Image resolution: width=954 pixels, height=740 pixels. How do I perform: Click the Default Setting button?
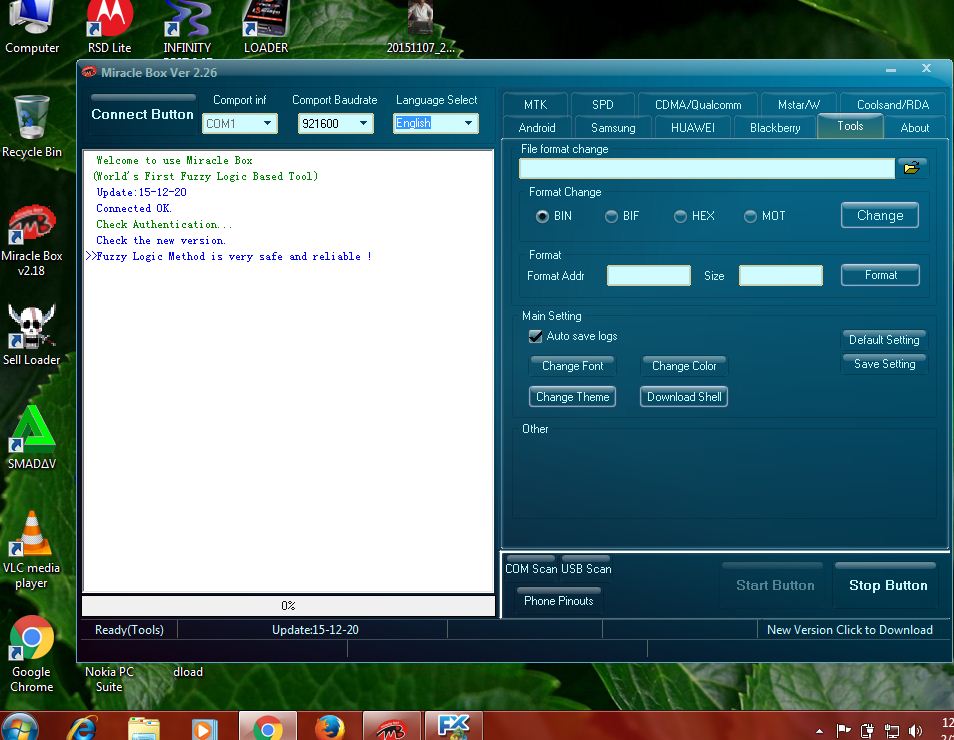click(x=884, y=340)
